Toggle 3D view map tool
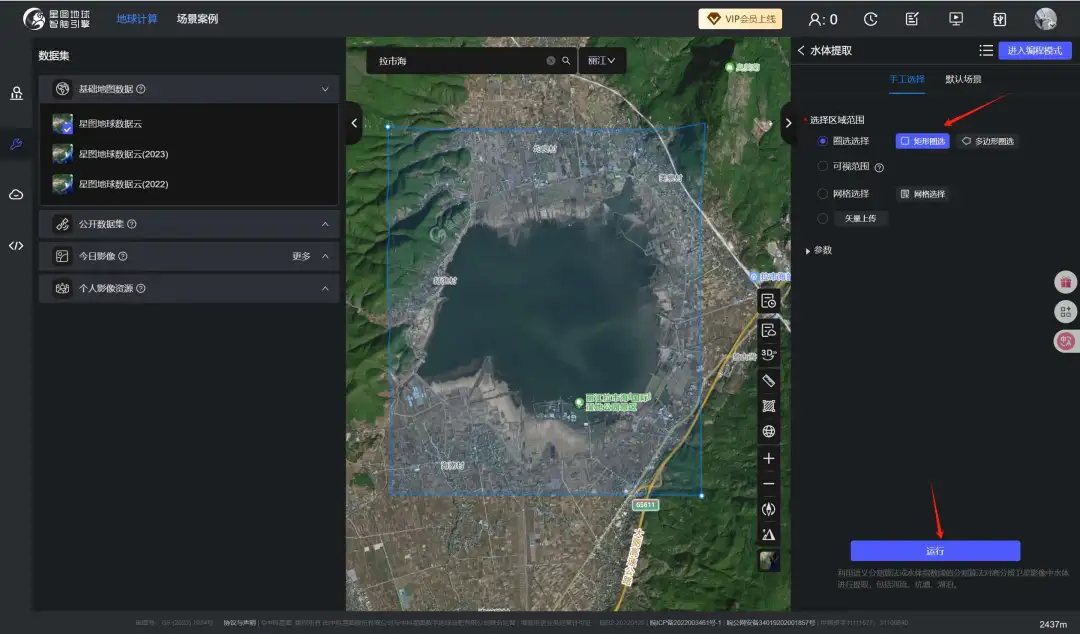1080x634 pixels. pyautogui.click(x=769, y=355)
